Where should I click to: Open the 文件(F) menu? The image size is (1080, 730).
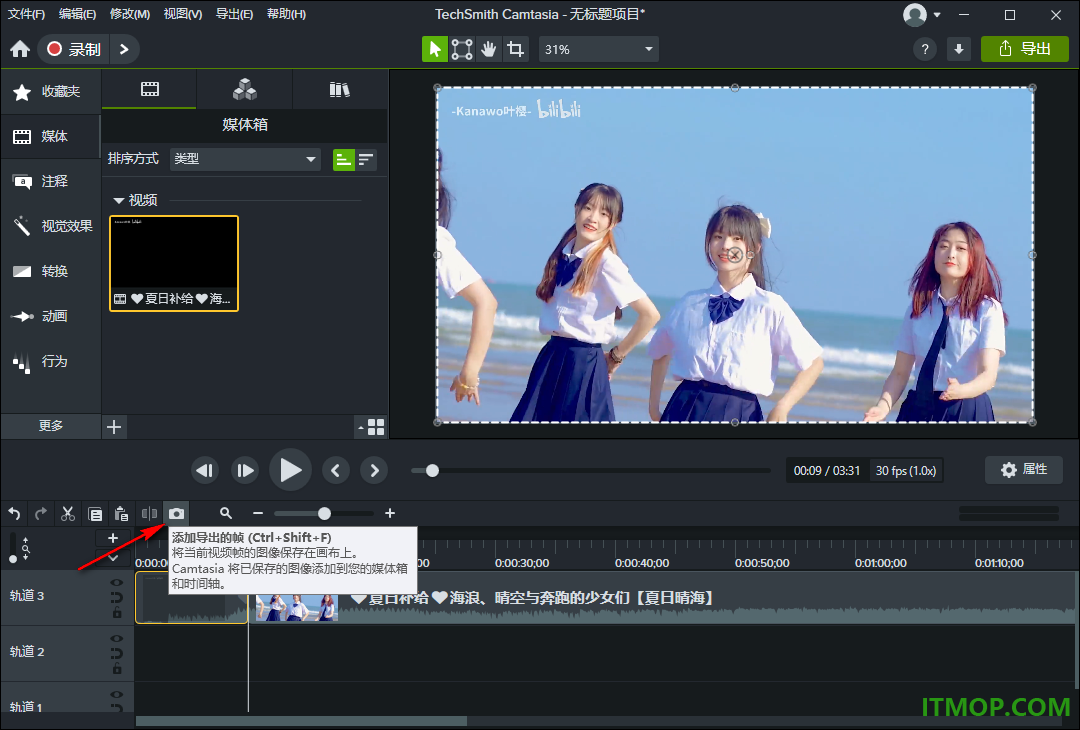26,14
